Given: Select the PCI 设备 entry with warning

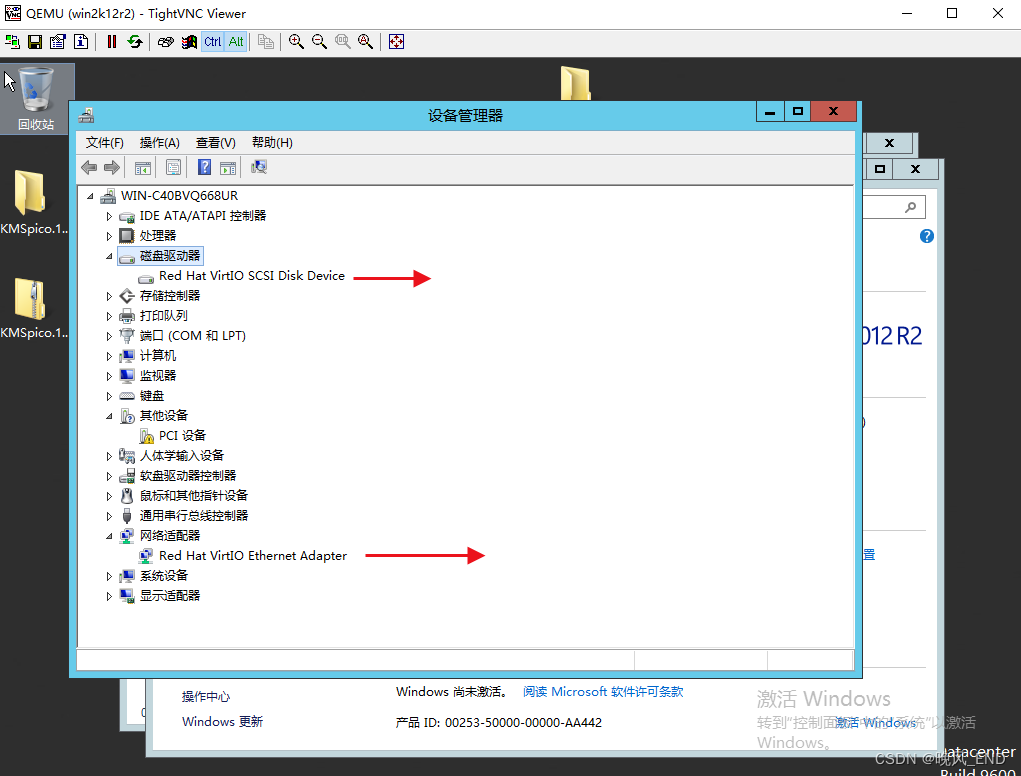Looking at the screenshot, I should click(x=182, y=436).
